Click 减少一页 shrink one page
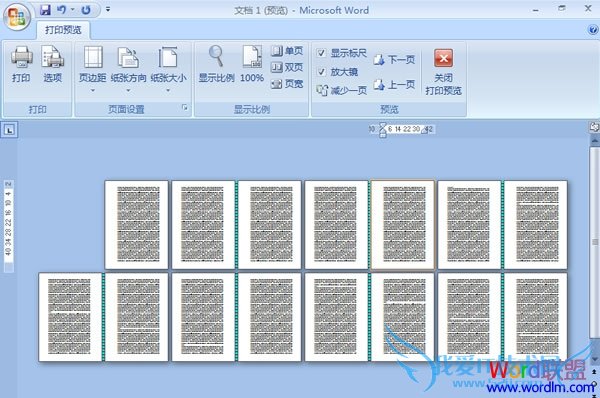The image size is (600, 398). pos(342,90)
